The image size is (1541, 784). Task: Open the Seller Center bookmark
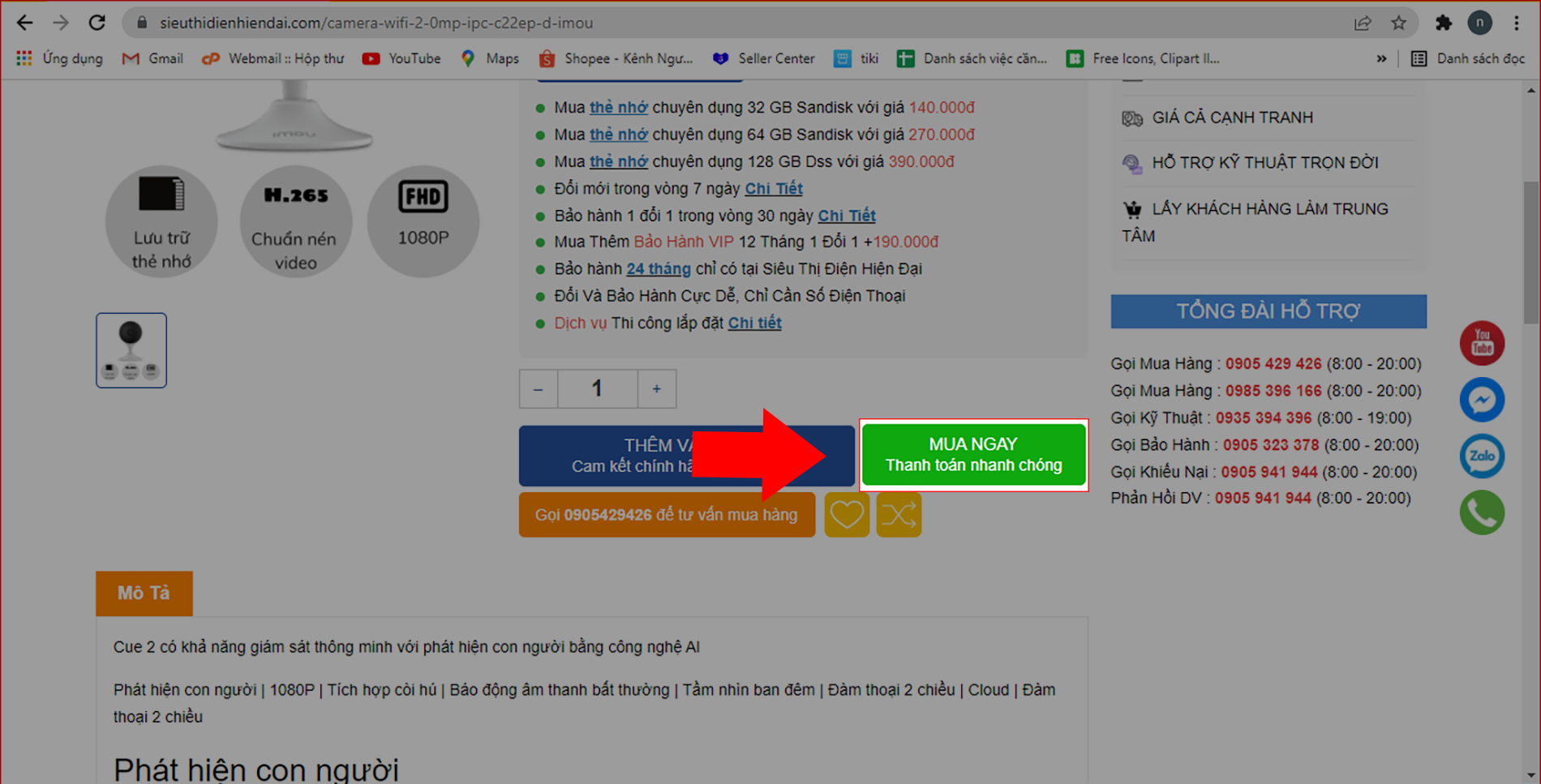click(764, 58)
